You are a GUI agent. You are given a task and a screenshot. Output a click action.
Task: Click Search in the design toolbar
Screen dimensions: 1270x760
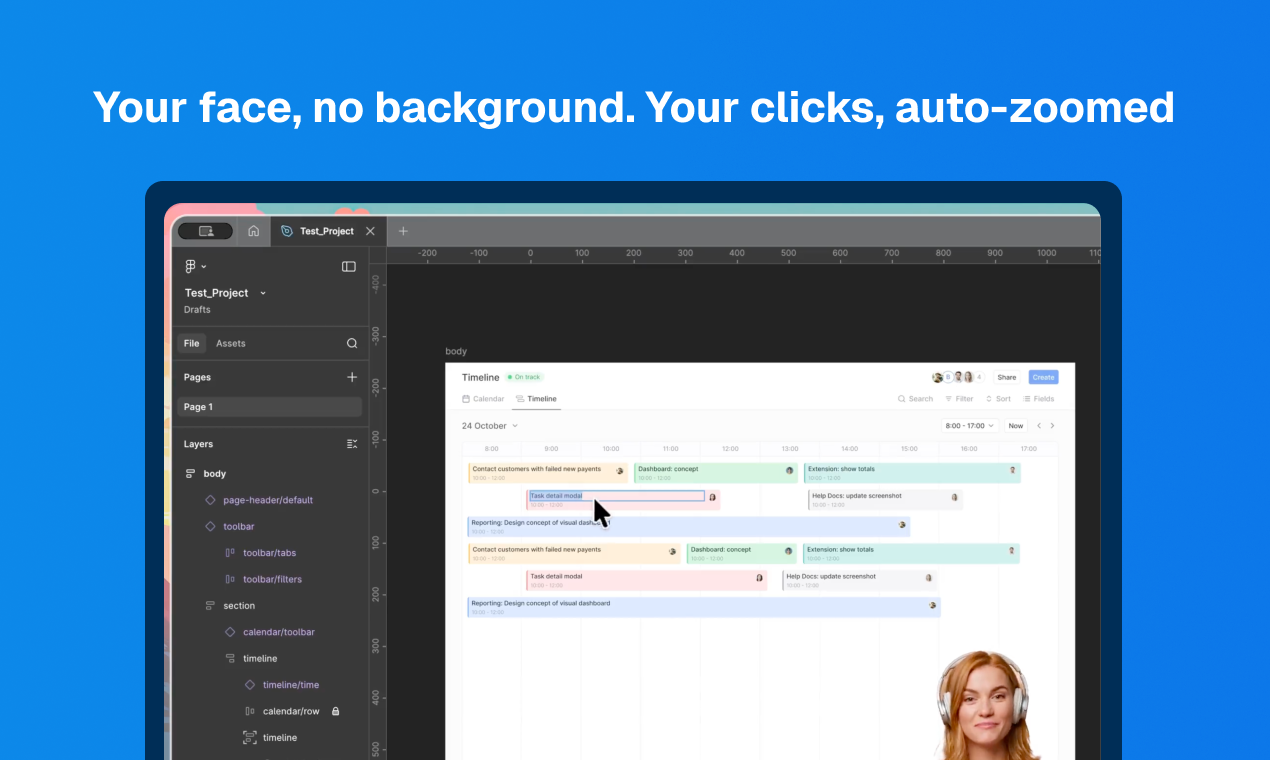pos(915,399)
